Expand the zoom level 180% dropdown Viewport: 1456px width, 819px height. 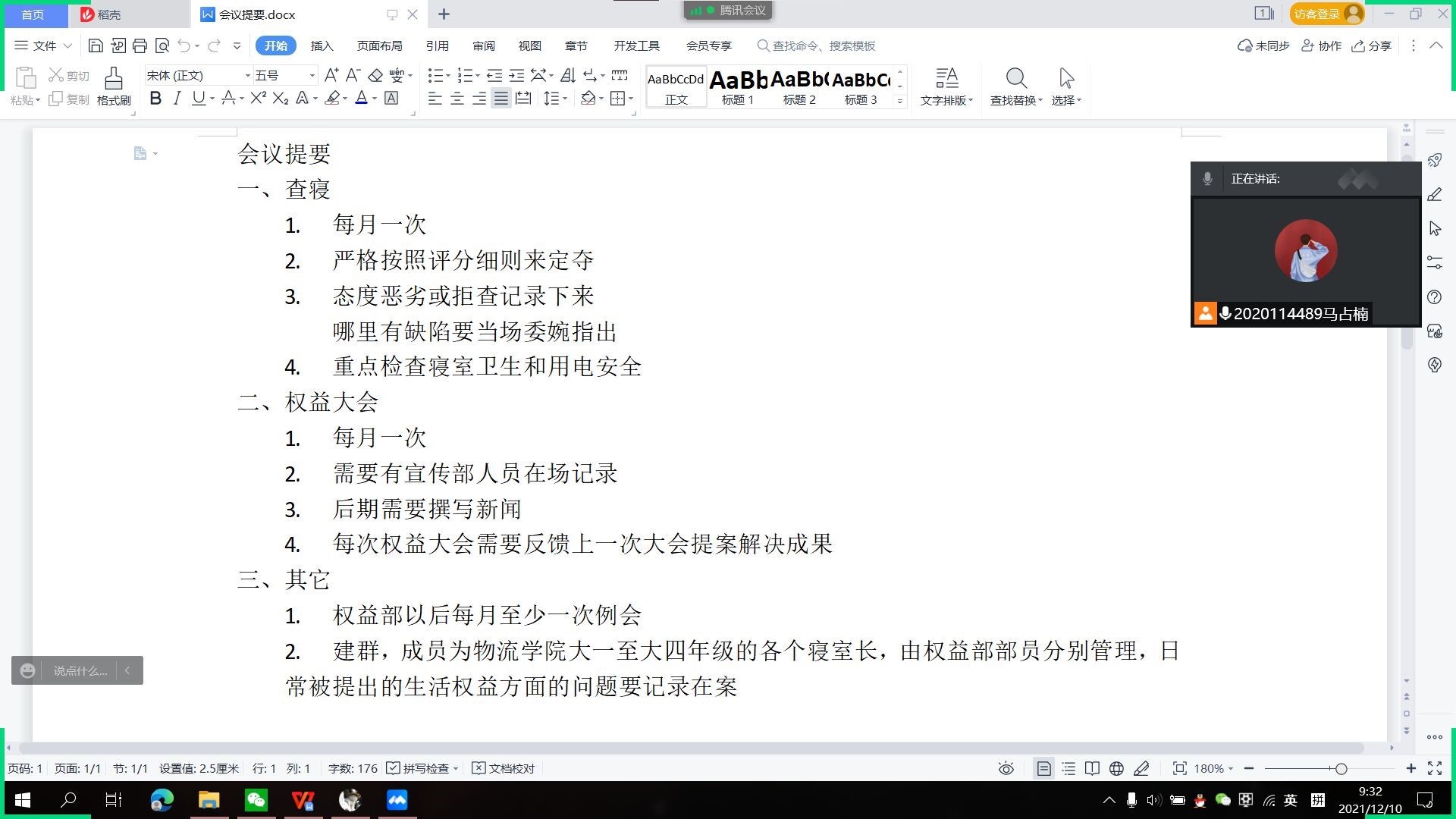[x=1214, y=769]
